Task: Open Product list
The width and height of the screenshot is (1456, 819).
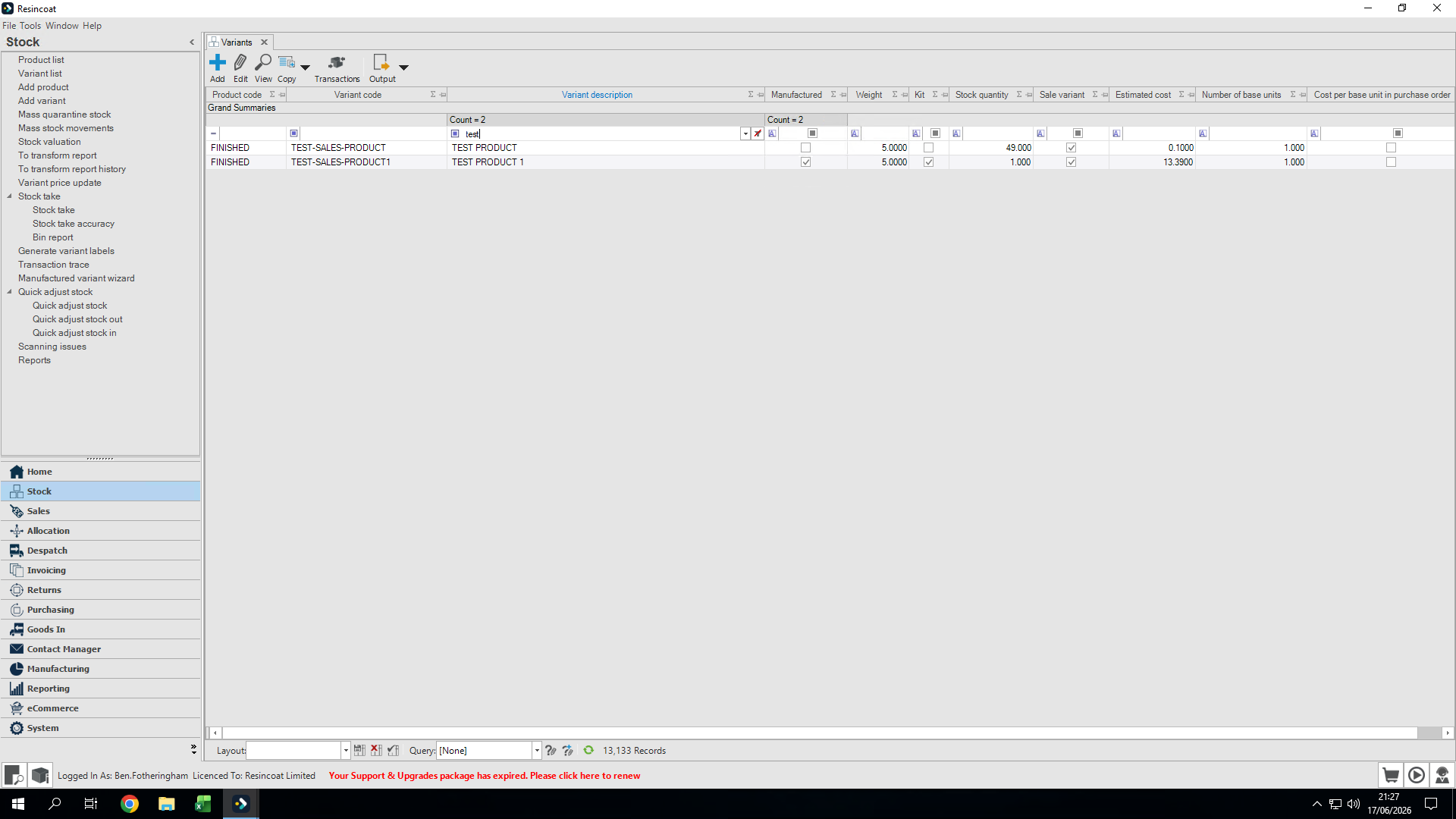Action: click(x=41, y=60)
